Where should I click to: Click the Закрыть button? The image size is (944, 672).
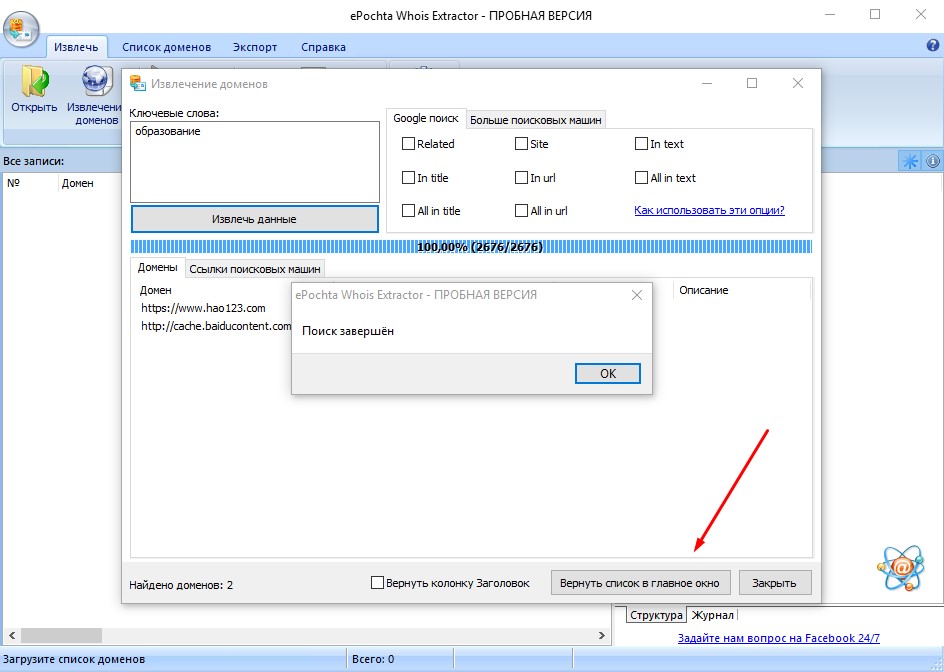(775, 583)
